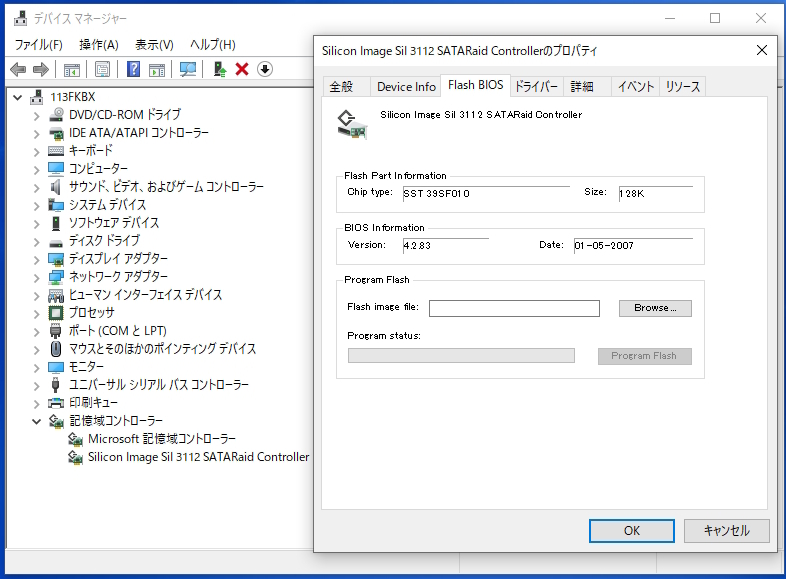Click the IDE ATA/ATAPI controller icon
Screen dimensions: 786x579
coord(56,133)
